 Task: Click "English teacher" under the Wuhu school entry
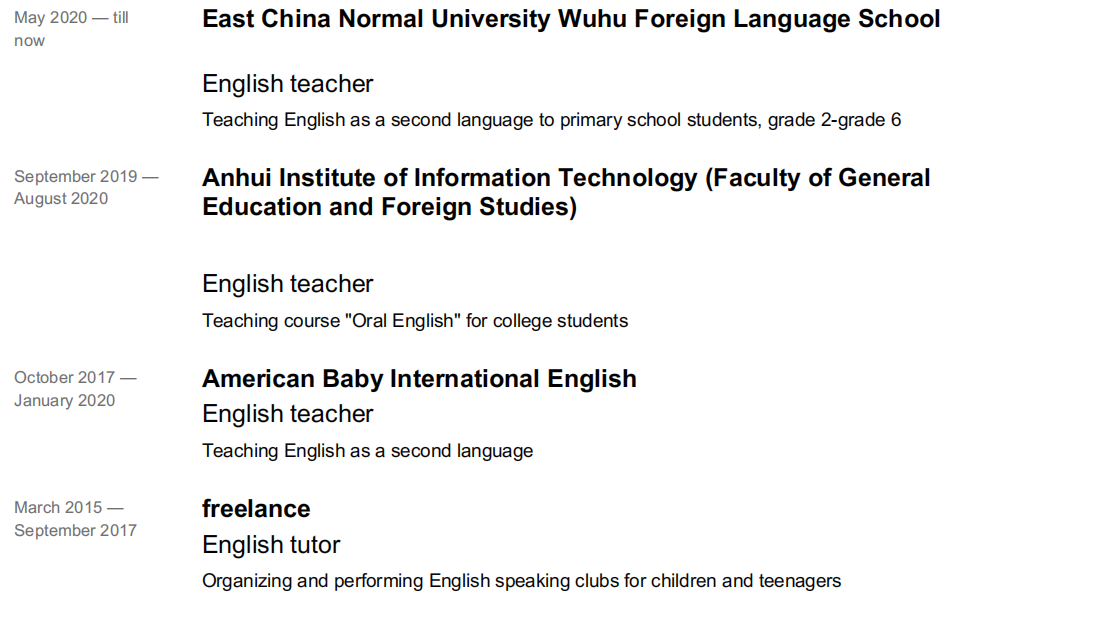click(287, 84)
